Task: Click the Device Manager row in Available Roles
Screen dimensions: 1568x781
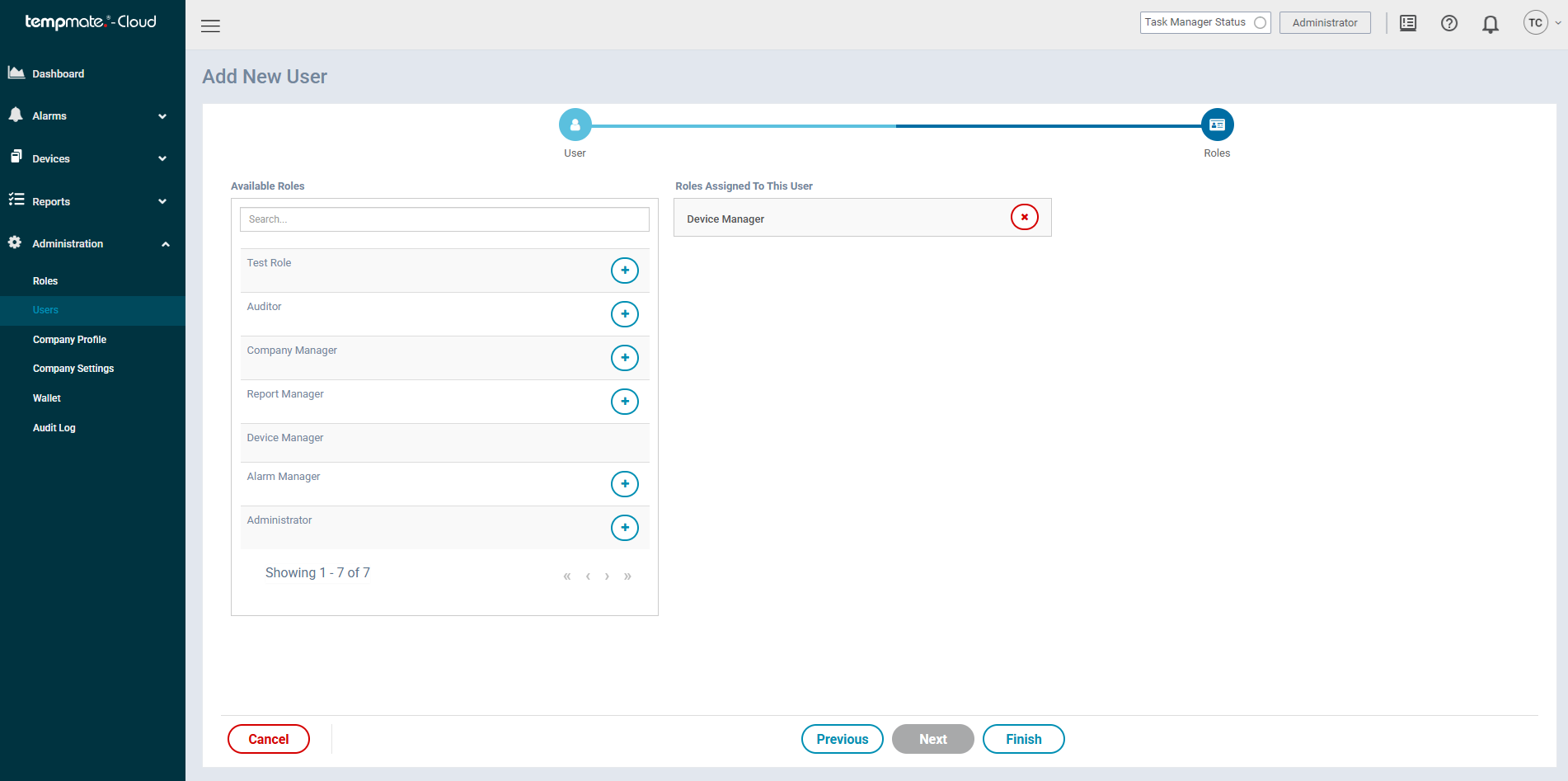Action: tap(445, 443)
